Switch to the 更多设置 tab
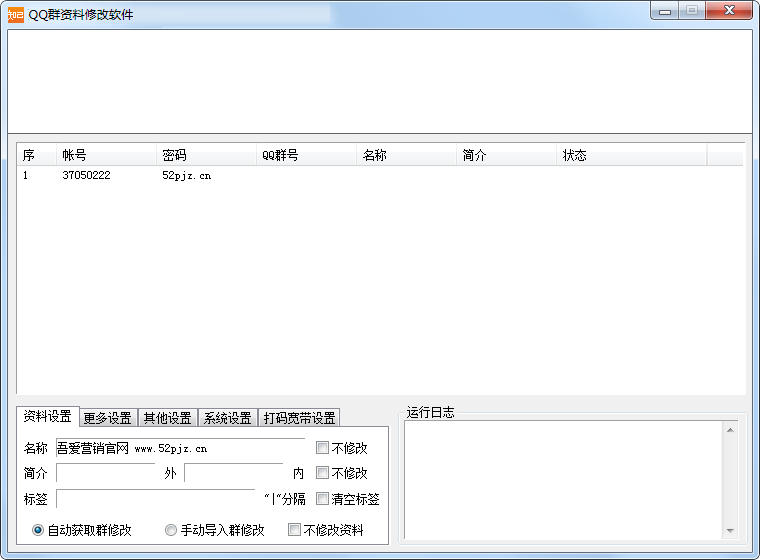Screen dimensions: 760x560 pos(107,418)
